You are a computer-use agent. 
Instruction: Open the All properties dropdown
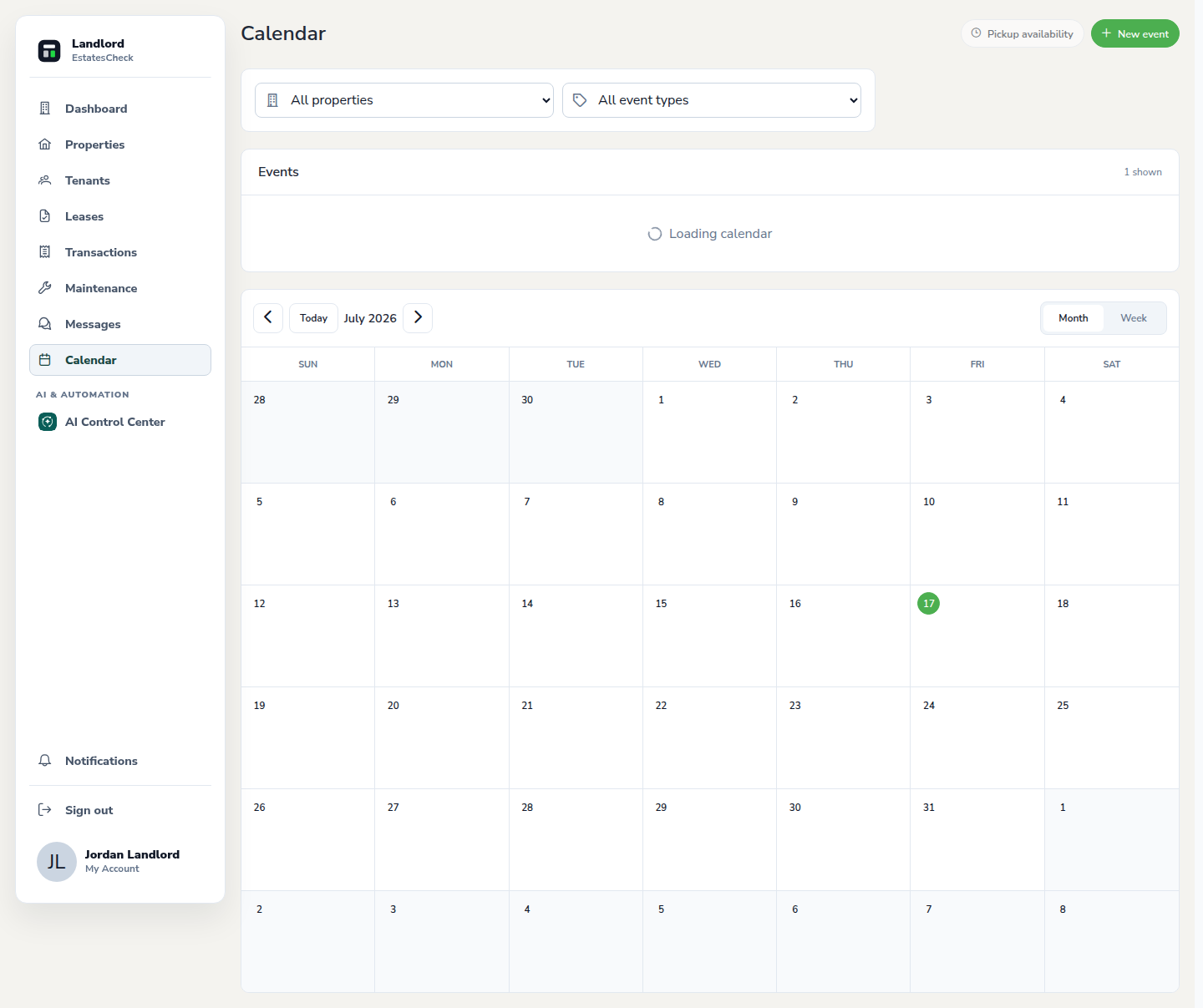[x=404, y=100]
